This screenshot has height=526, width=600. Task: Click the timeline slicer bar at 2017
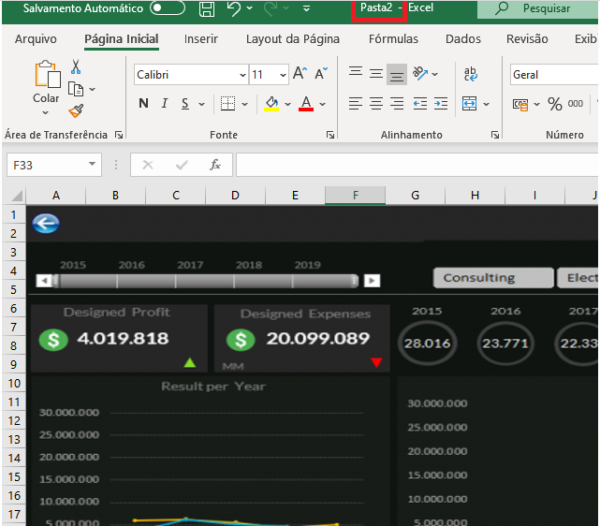tap(205, 281)
